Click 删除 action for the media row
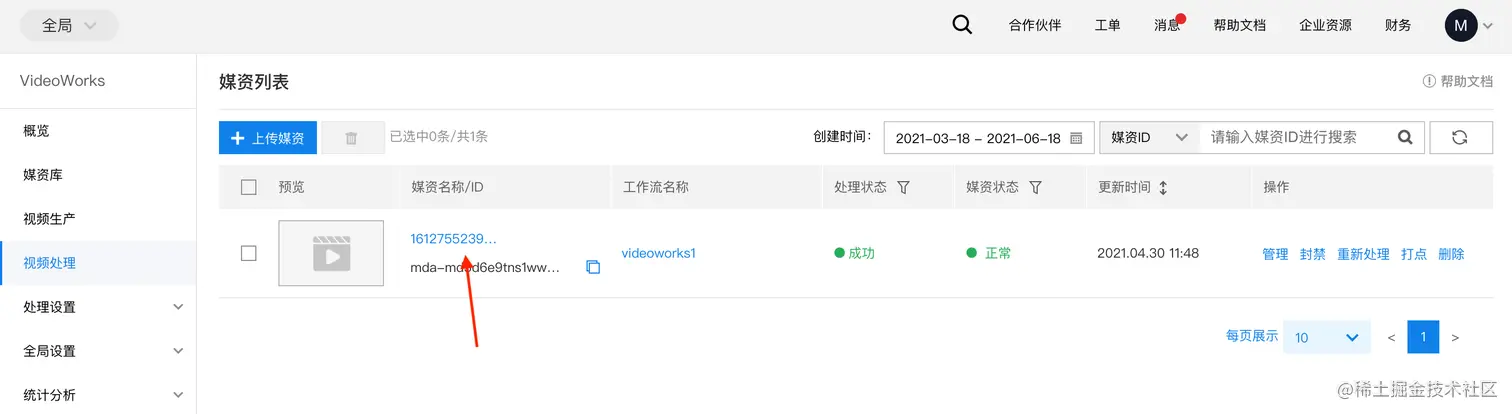Screen dimensions: 1512x414 point(1451,254)
